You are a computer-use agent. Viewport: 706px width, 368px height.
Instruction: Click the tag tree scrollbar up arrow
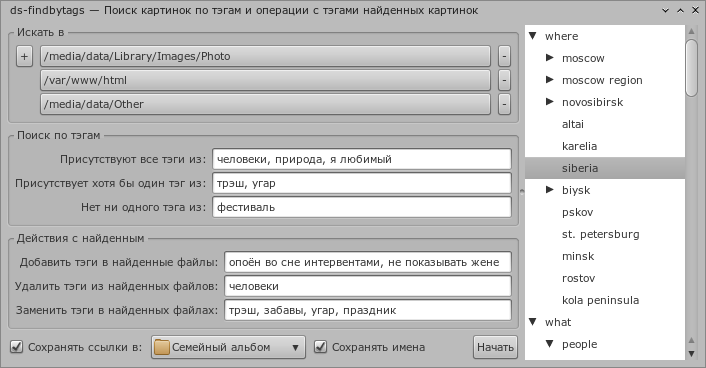coord(692,31)
